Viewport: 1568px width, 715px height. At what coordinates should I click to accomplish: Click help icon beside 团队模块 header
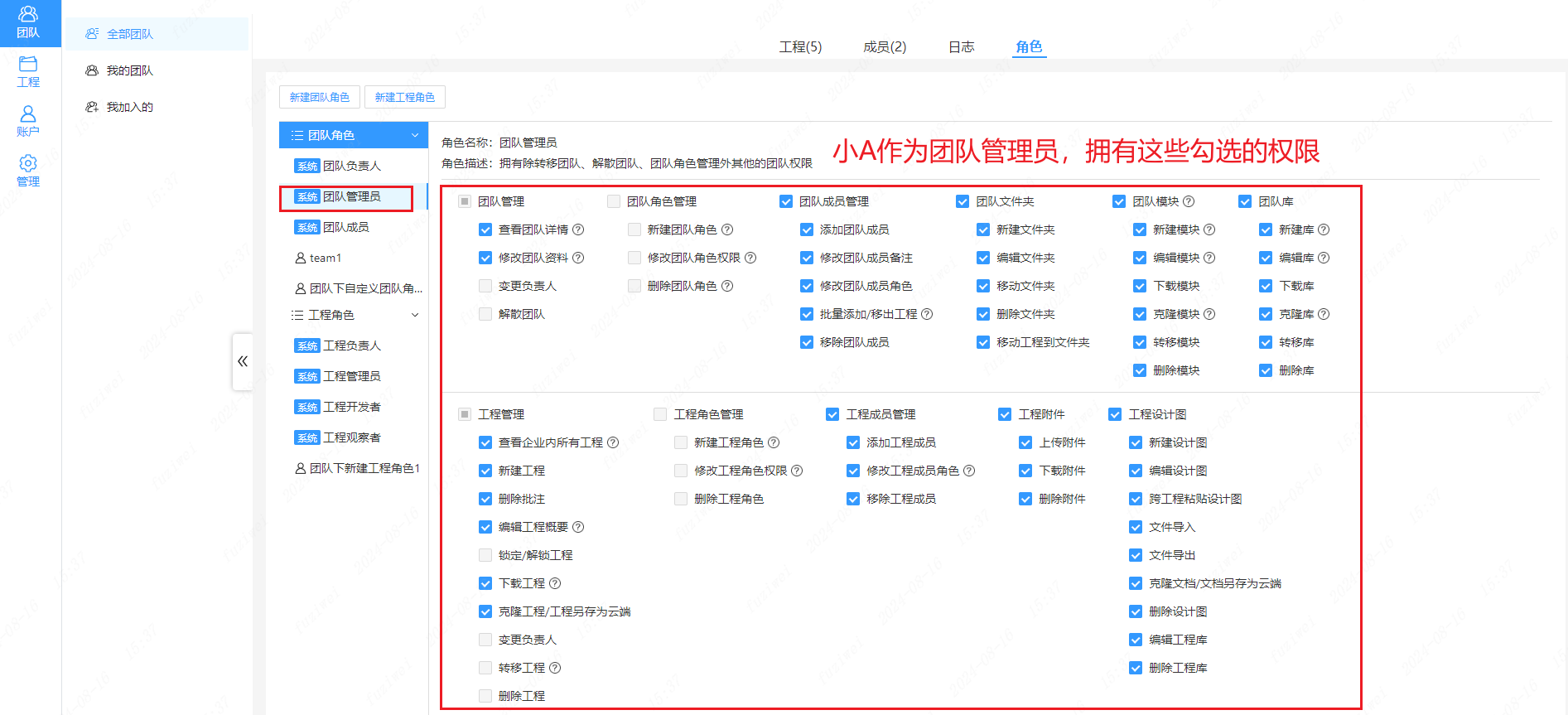coord(1189,201)
